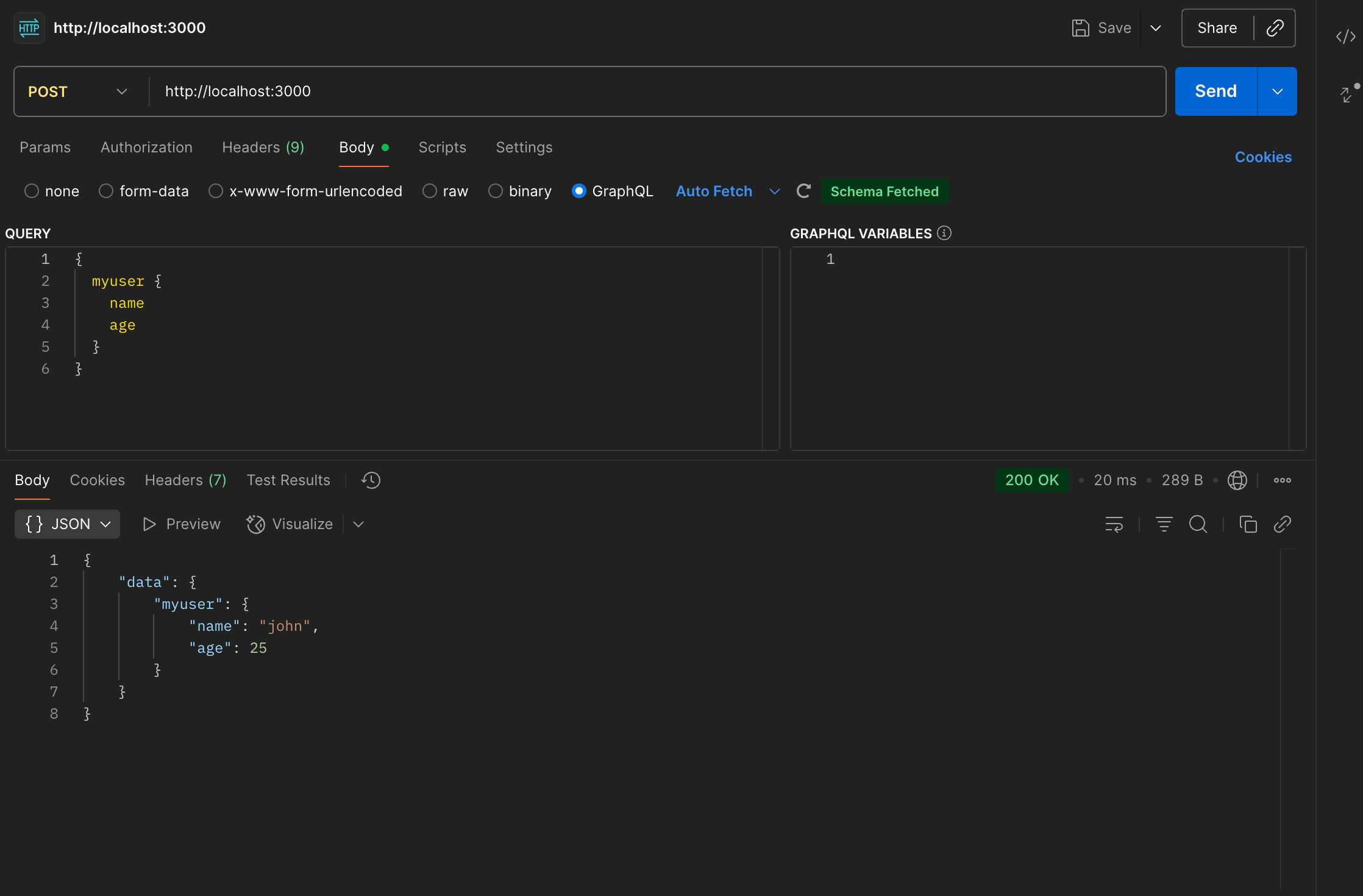
Task: Click the code snippet icon in right sidebar
Action: tap(1345, 37)
